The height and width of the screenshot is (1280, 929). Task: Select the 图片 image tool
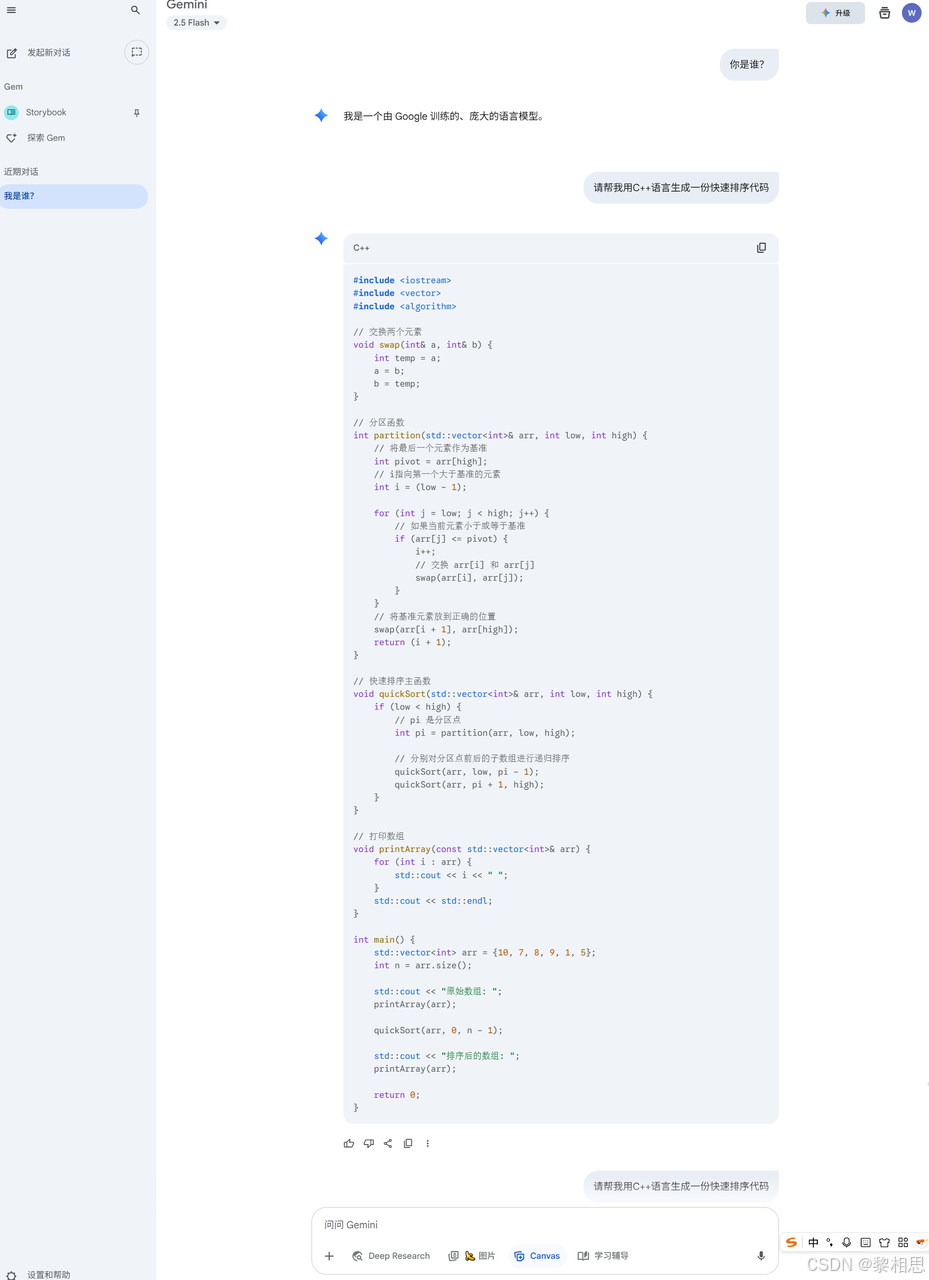[472, 1256]
